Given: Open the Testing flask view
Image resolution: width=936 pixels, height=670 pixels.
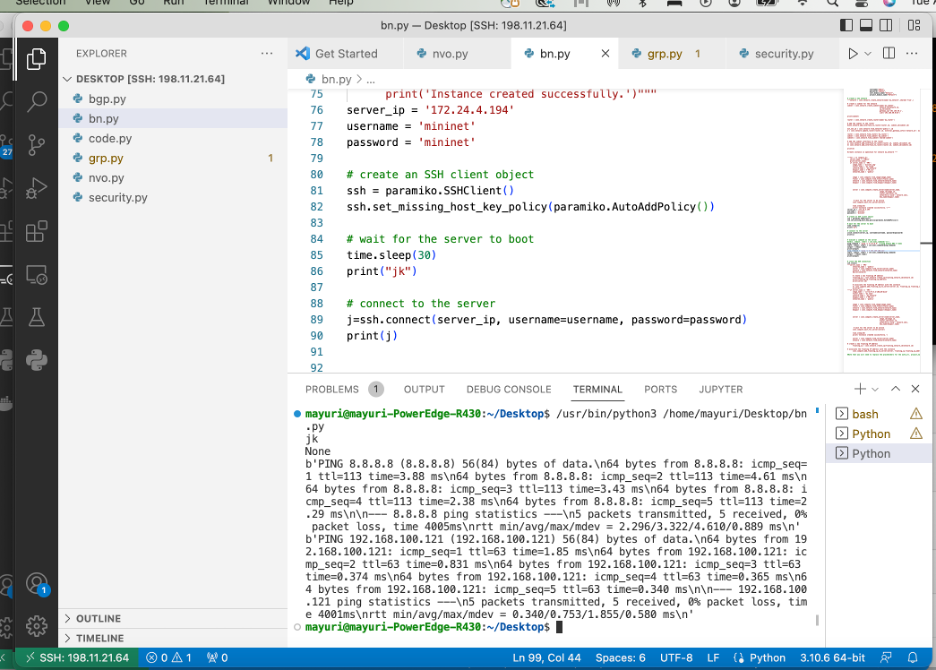Looking at the screenshot, I should pyautogui.click(x=36, y=317).
